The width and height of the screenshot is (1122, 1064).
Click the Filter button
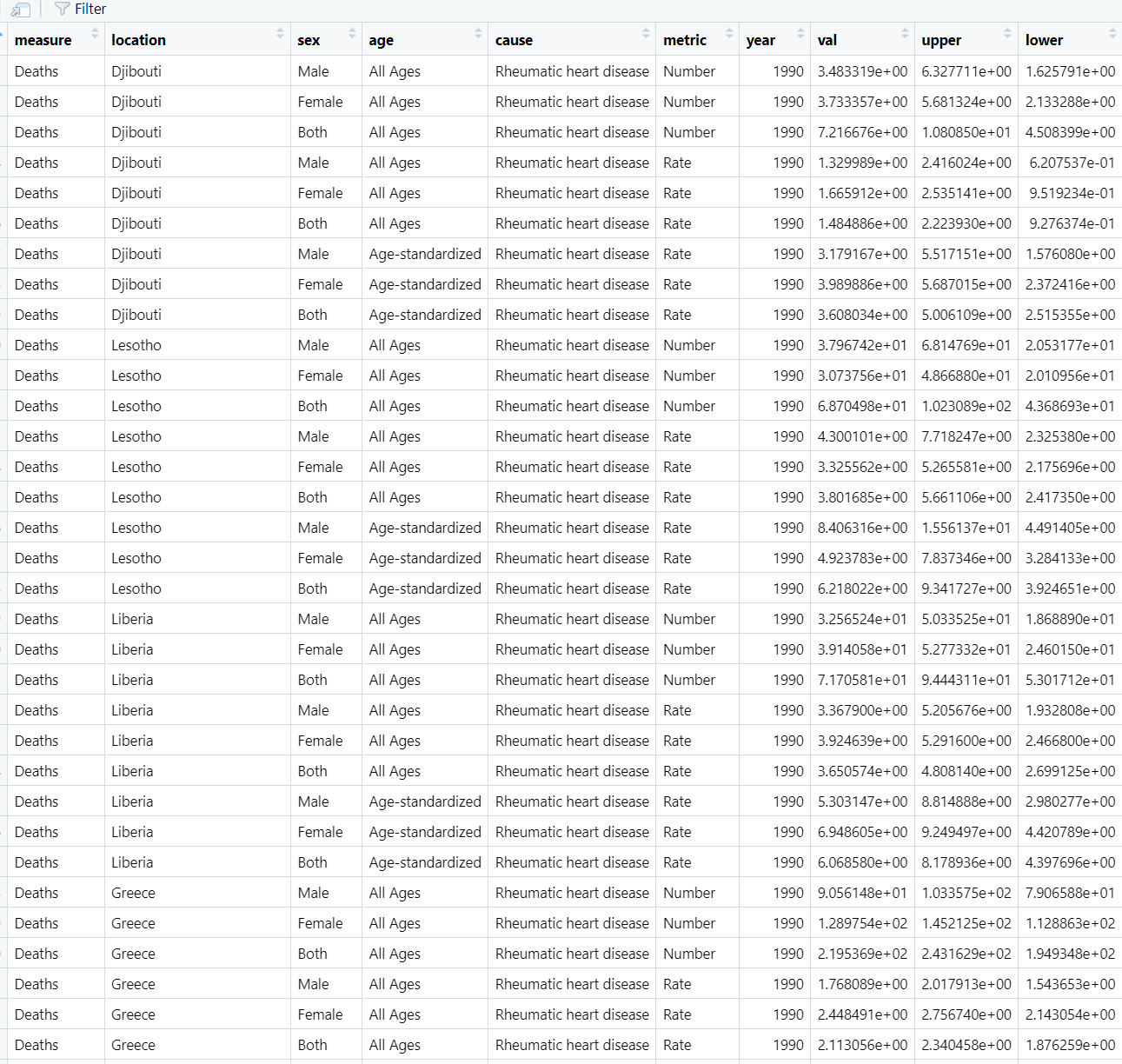tap(80, 9)
